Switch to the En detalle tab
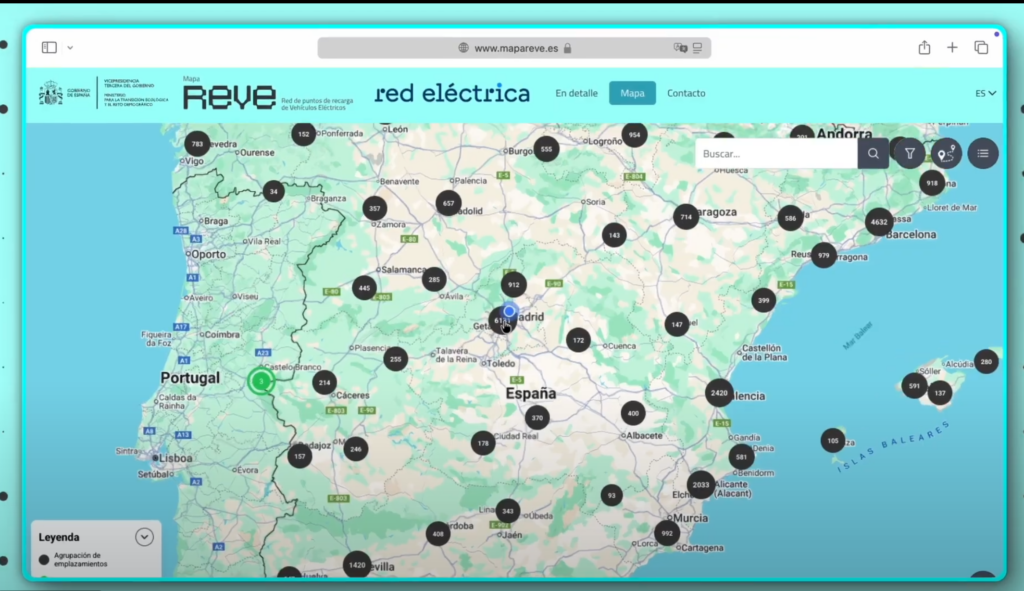Screen dimensions: 1024x591 coord(576,93)
